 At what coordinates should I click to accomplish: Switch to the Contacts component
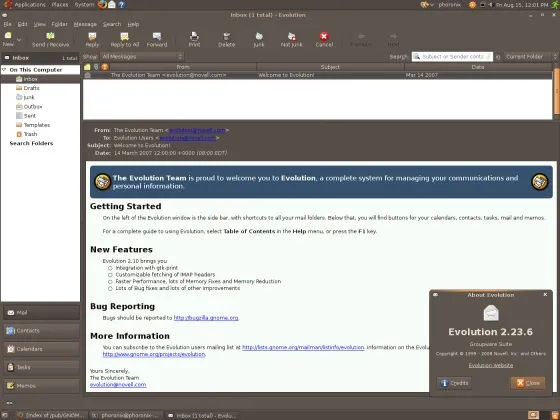click(x=41, y=331)
